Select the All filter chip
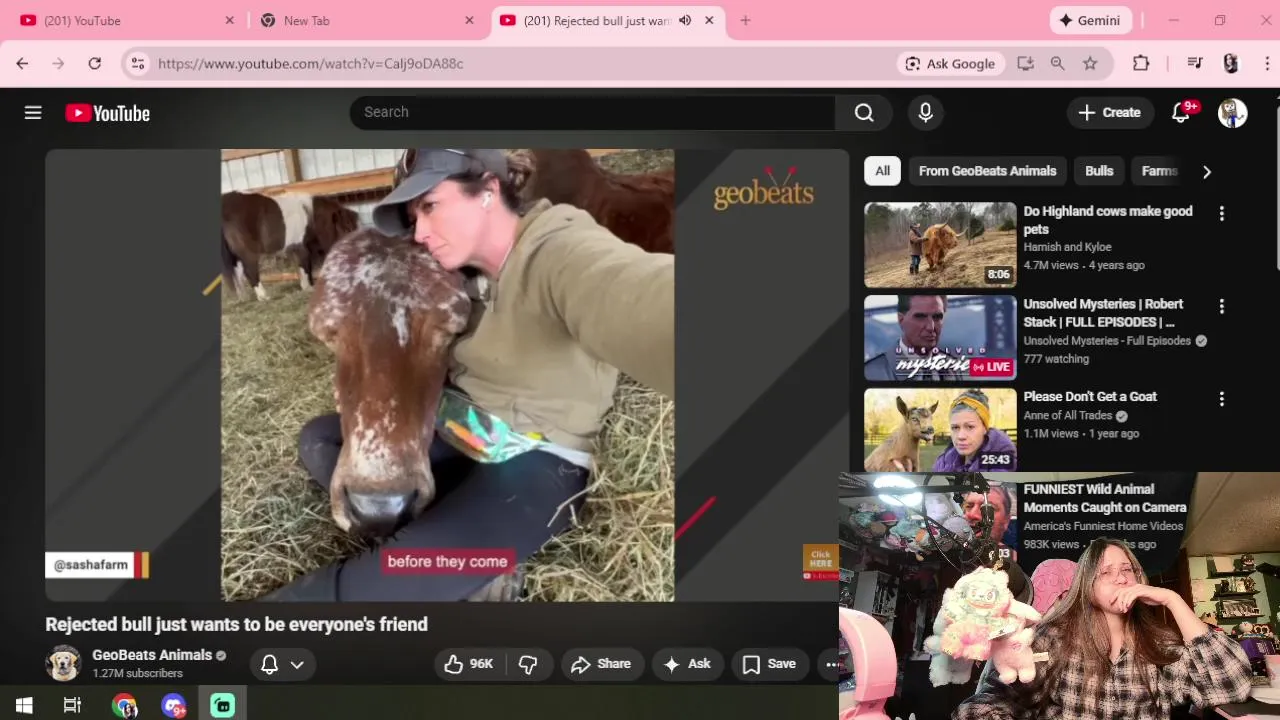 click(882, 171)
